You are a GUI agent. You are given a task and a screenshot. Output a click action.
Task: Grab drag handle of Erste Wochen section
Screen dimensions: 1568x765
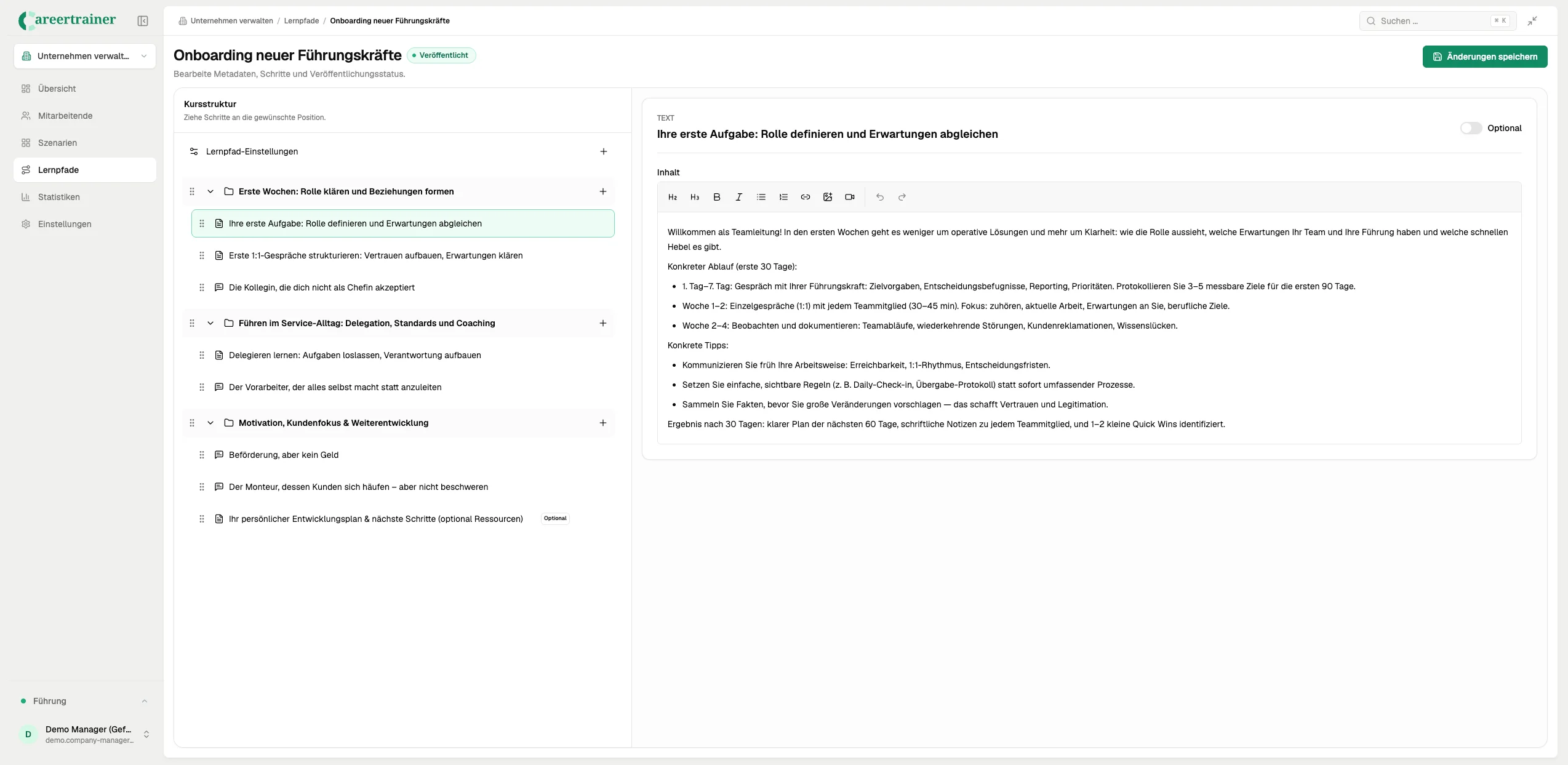(192, 191)
